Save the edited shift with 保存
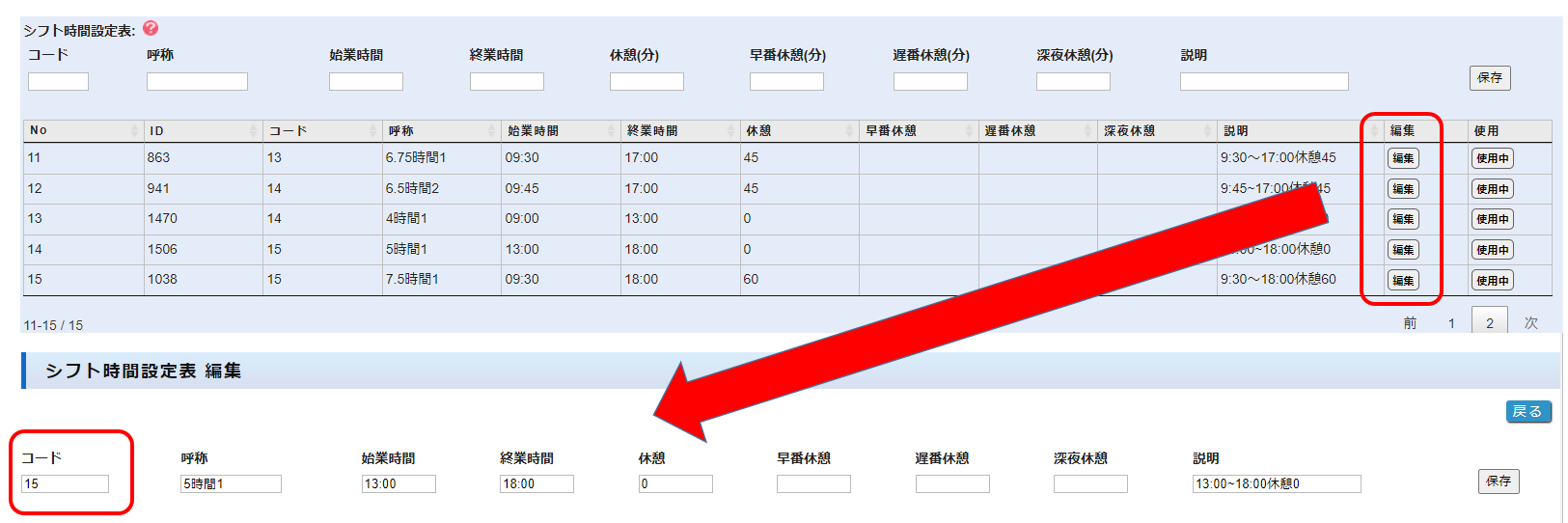Viewport: 1568px width, 523px height. 1498,481
